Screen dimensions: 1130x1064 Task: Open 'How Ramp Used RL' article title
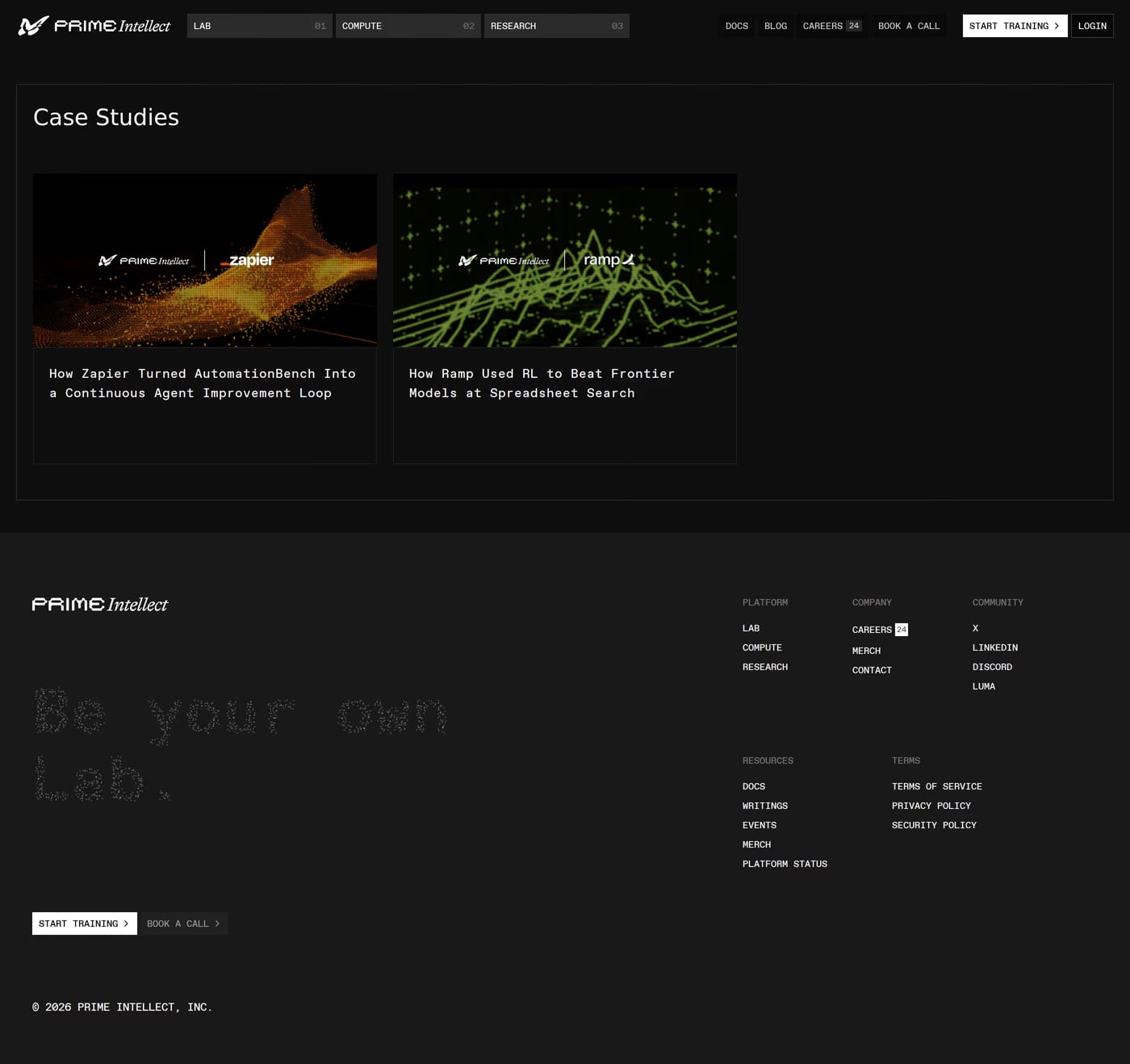point(542,383)
